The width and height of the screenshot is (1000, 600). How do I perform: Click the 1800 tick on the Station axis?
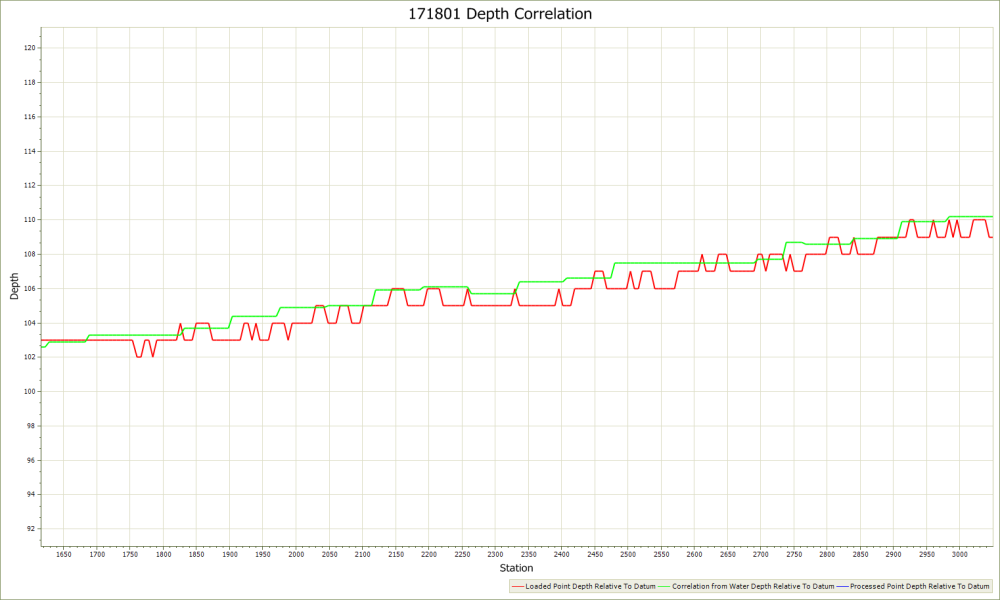coord(163,554)
